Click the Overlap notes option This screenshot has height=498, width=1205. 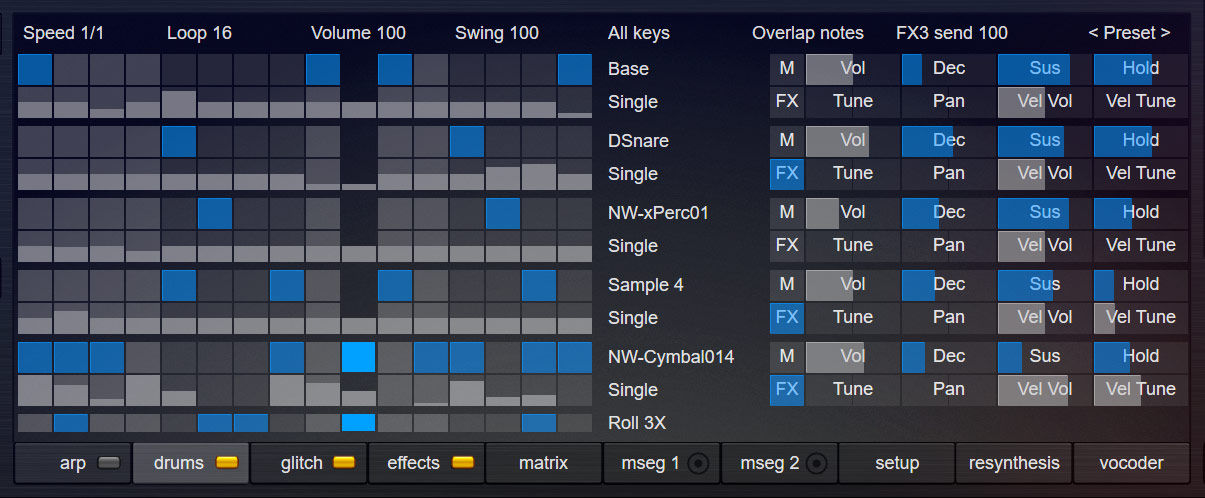pos(807,33)
